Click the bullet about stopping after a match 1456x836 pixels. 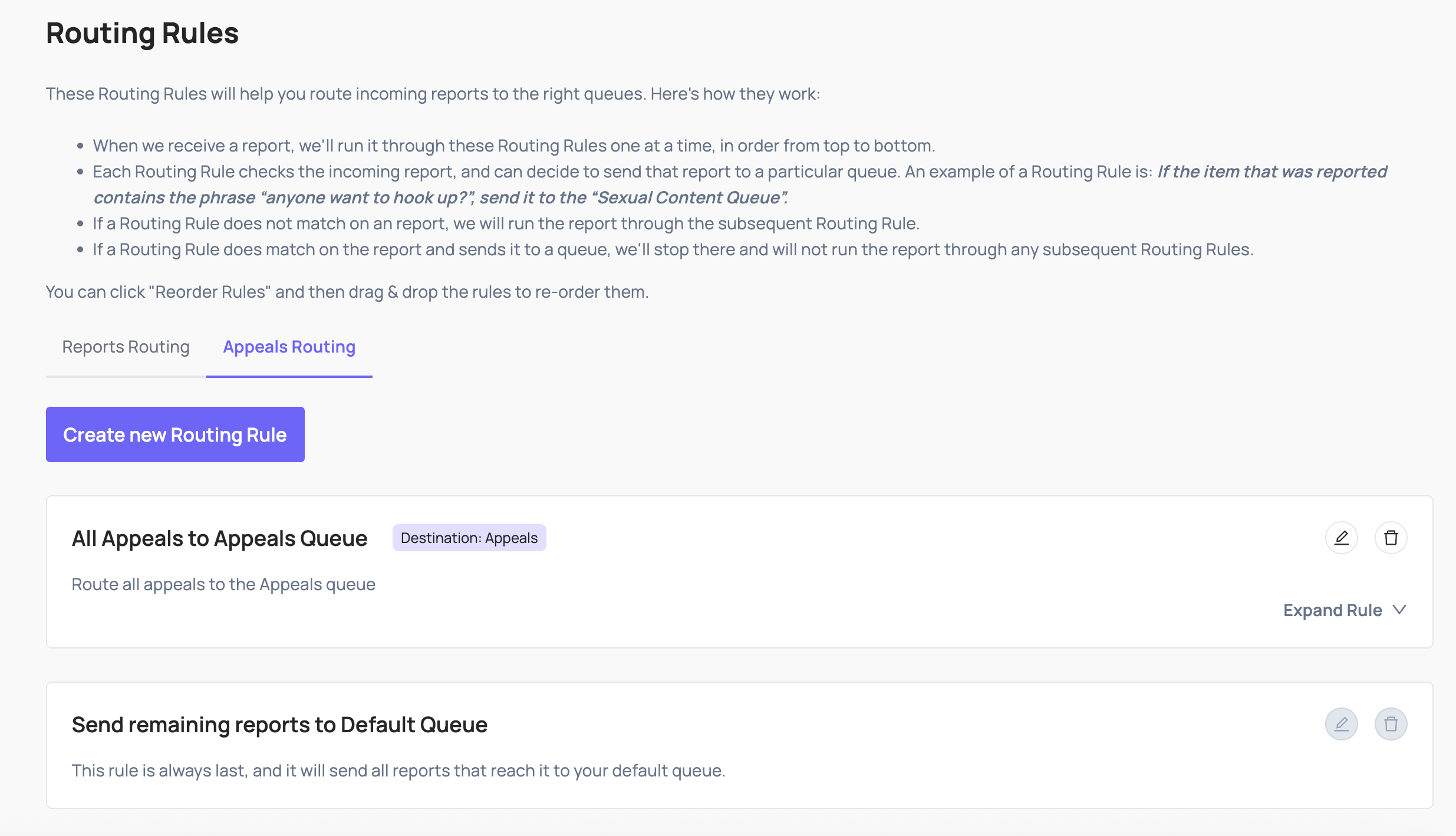pos(673,249)
